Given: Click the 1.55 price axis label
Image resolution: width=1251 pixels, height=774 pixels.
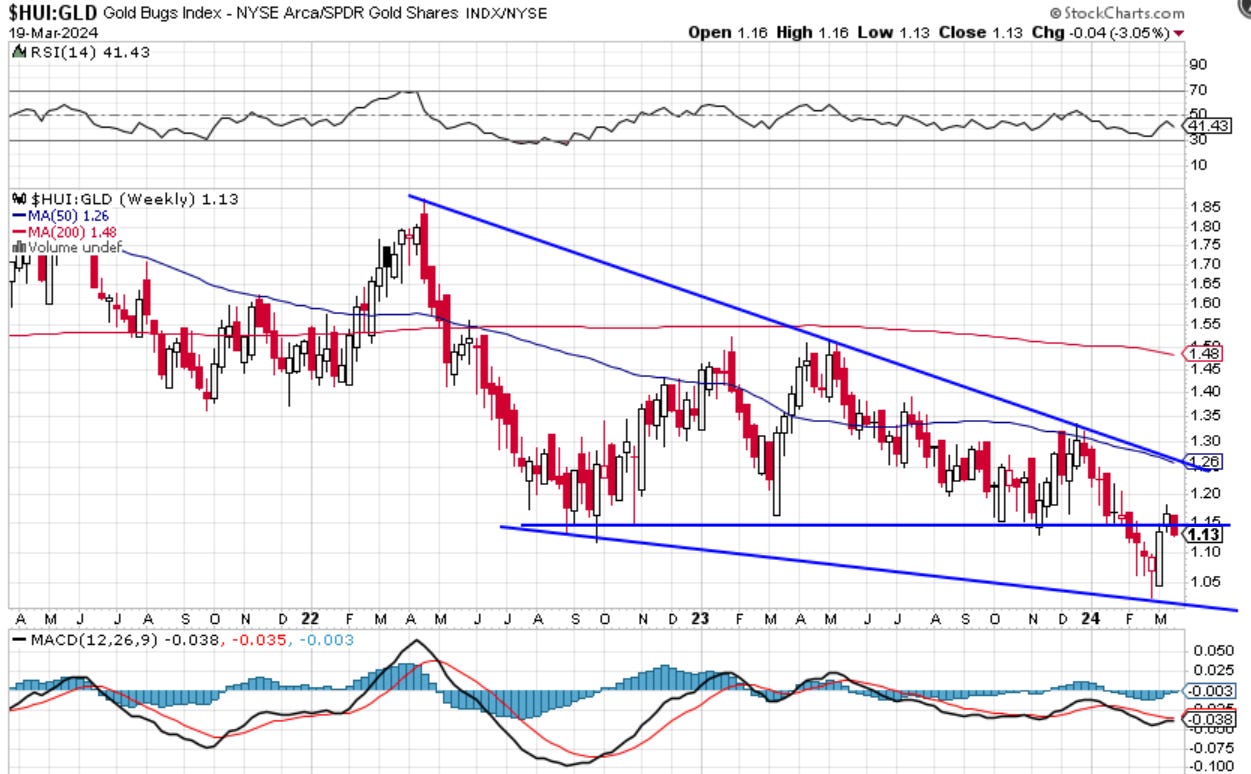Looking at the screenshot, I should 1203,325.
